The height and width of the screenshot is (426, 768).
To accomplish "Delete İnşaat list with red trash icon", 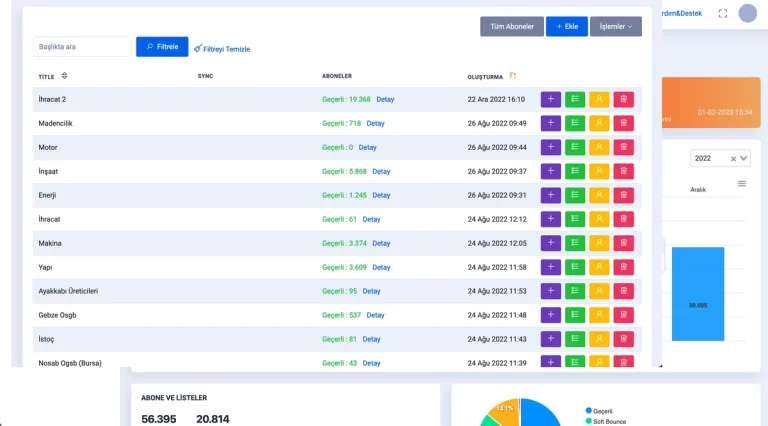I will pyautogui.click(x=624, y=171).
